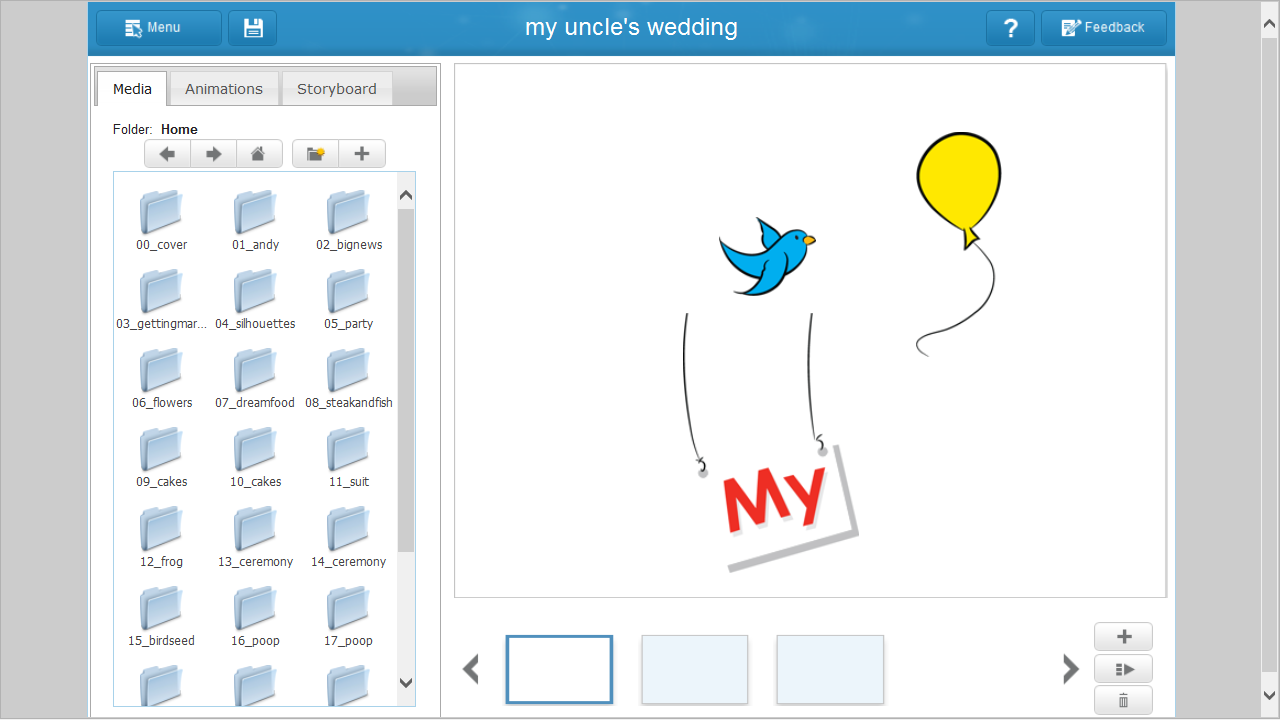Create a new folder with the folder icon
Image resolution: width=1280 pixels, height=720 pixels.
tap(316, 154)
